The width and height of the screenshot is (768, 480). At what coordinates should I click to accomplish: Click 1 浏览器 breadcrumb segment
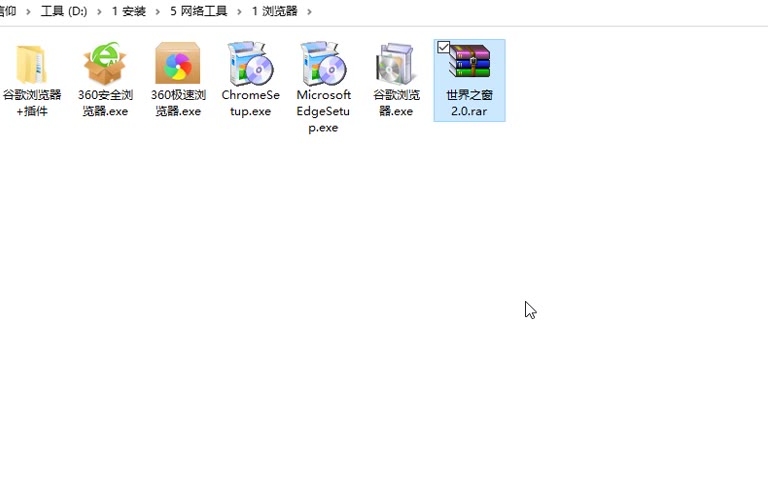tap(274, 11)
